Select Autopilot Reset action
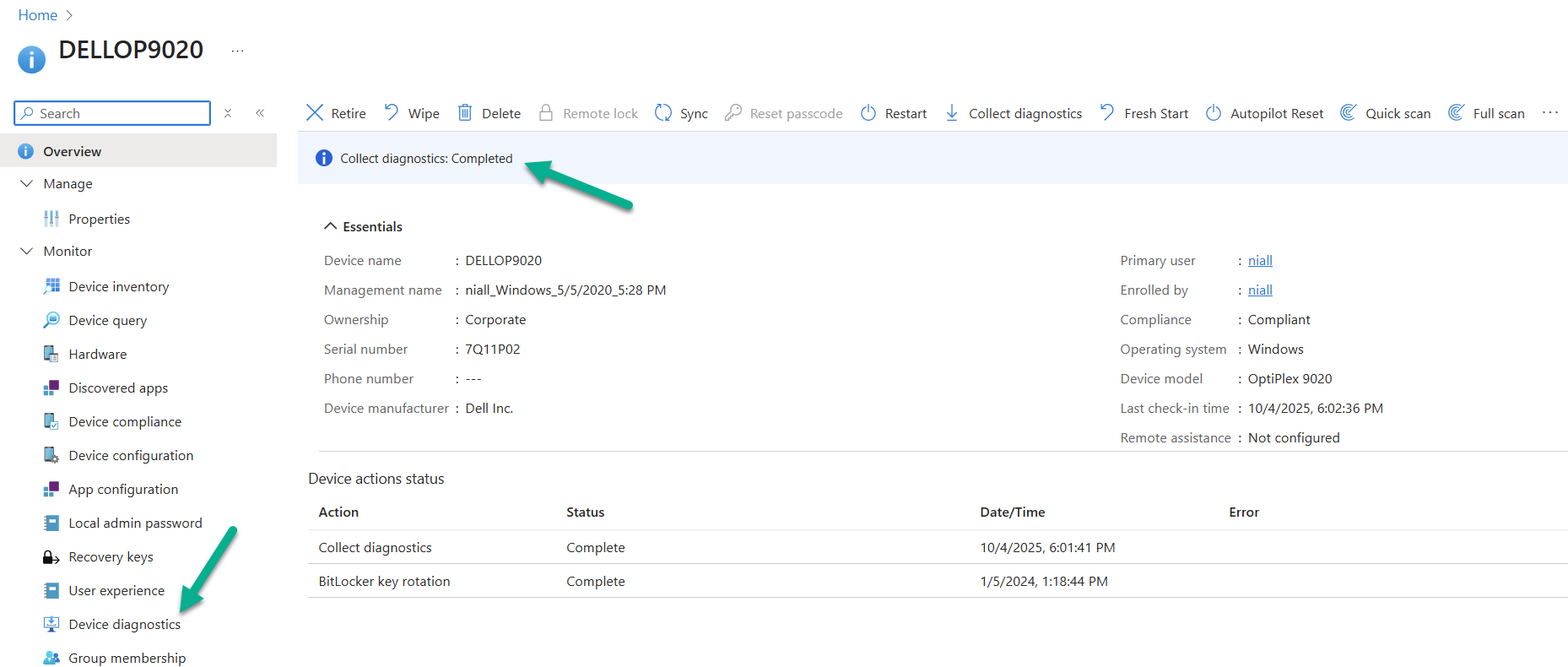 click(x=1265, y=113)
